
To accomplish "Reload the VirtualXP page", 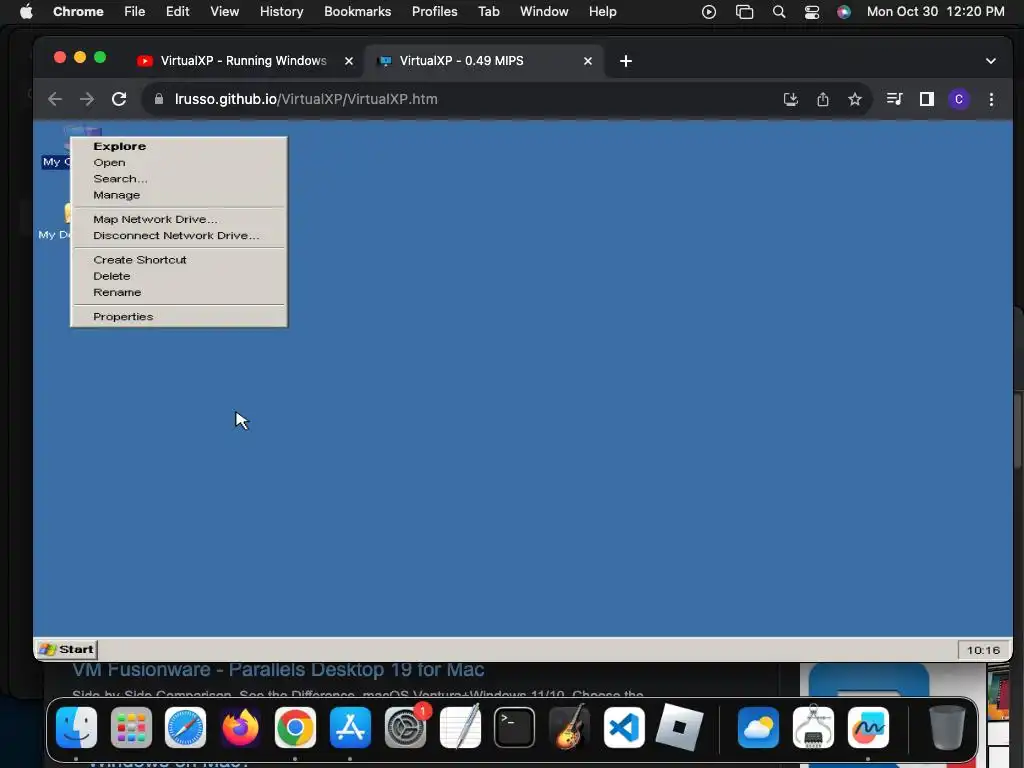I will pos(119,99).
